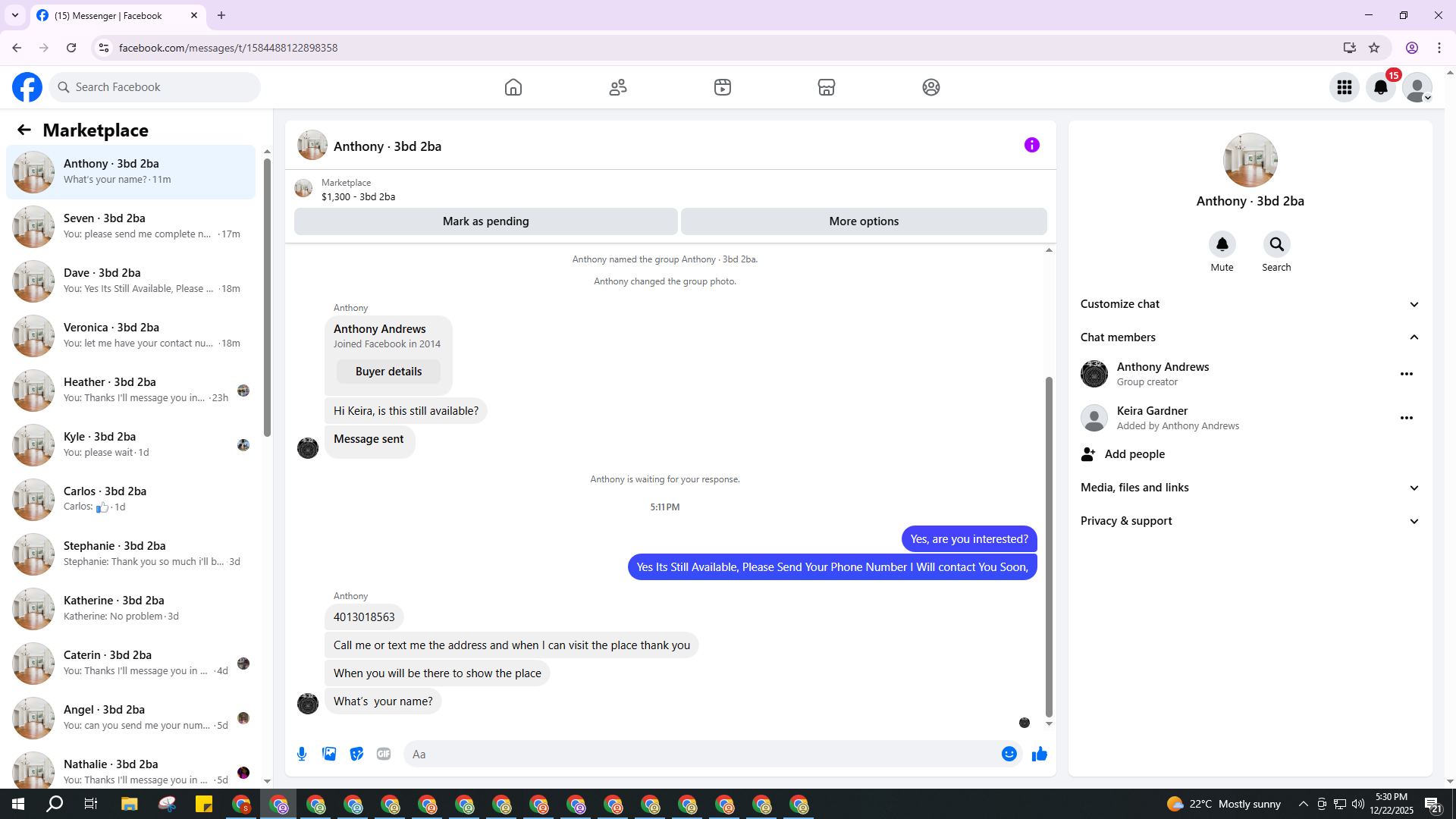Image resolution: width=1456 pixels, height=819 pixels.
Task: Send a thumbs-up like
Action: [x=1039, y=754]
